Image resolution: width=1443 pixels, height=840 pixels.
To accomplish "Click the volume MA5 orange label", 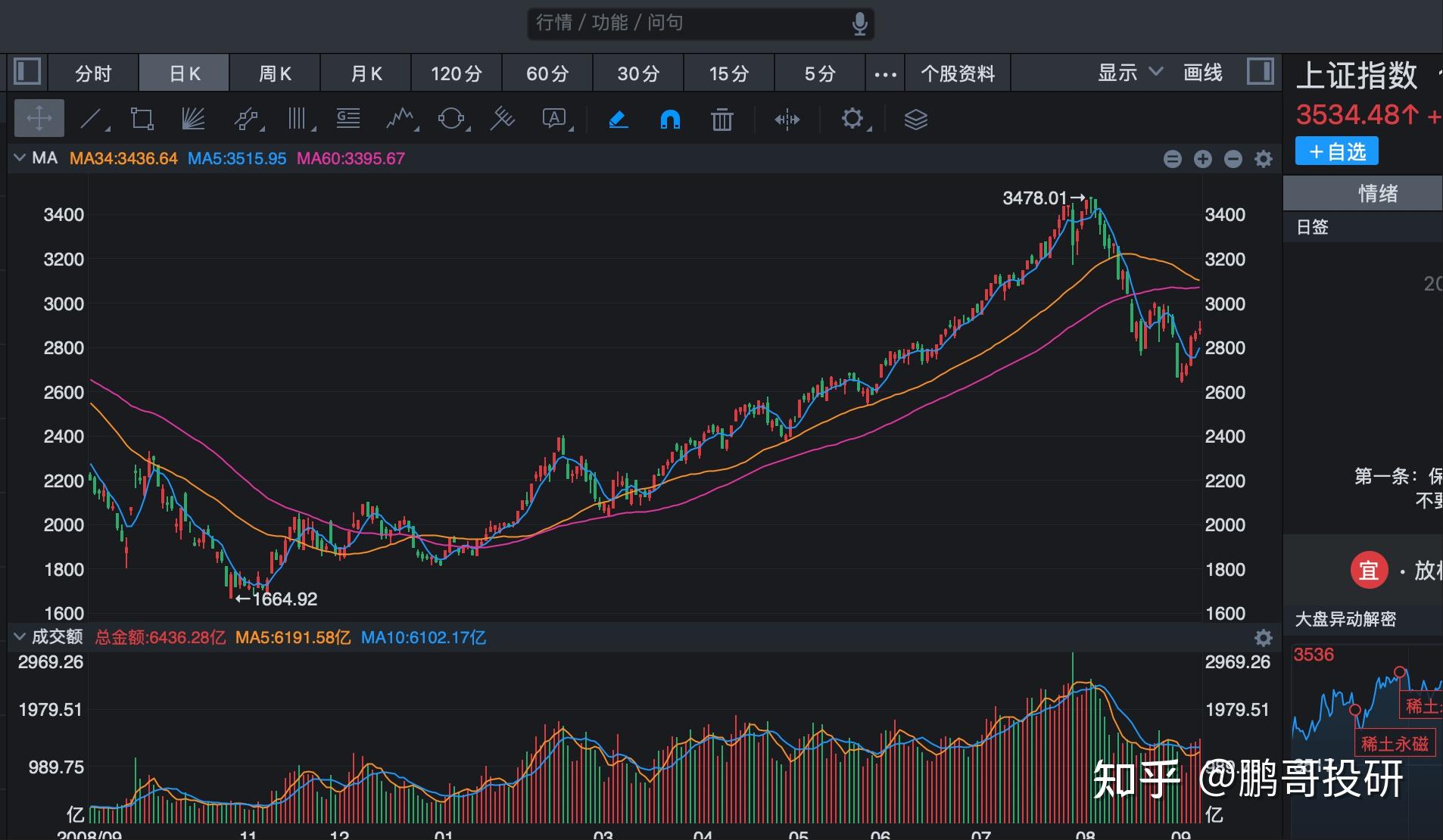I will [x=293, y=638].
